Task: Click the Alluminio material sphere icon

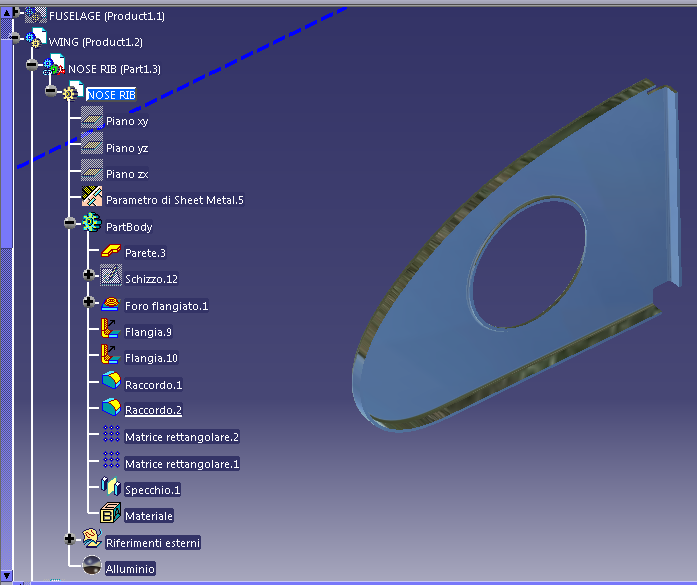Action: point(92,565)
